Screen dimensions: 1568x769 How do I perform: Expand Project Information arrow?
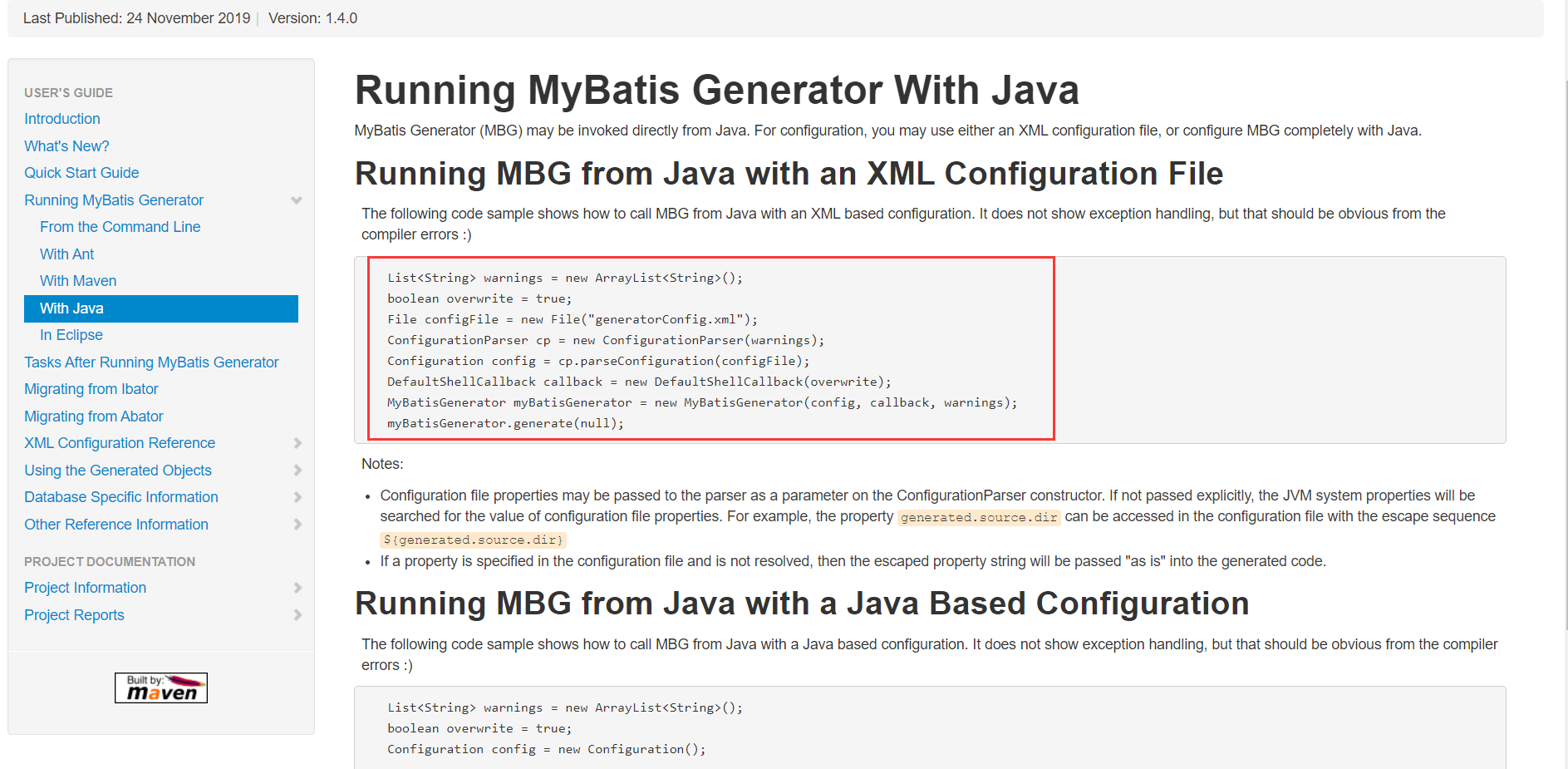(x=297, y=588)
